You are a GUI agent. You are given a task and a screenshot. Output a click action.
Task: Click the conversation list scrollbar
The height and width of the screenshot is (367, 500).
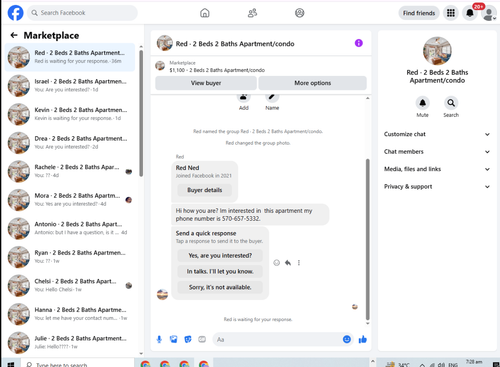click(x=141, y=113)
